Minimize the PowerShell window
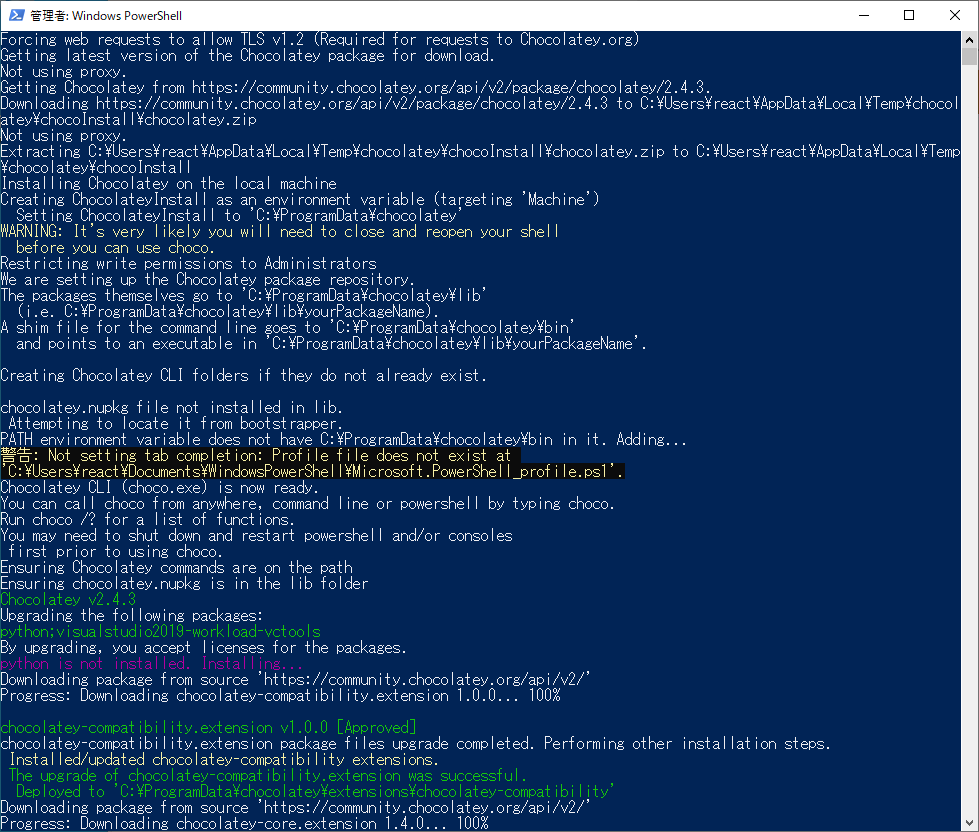 [864, 15]
